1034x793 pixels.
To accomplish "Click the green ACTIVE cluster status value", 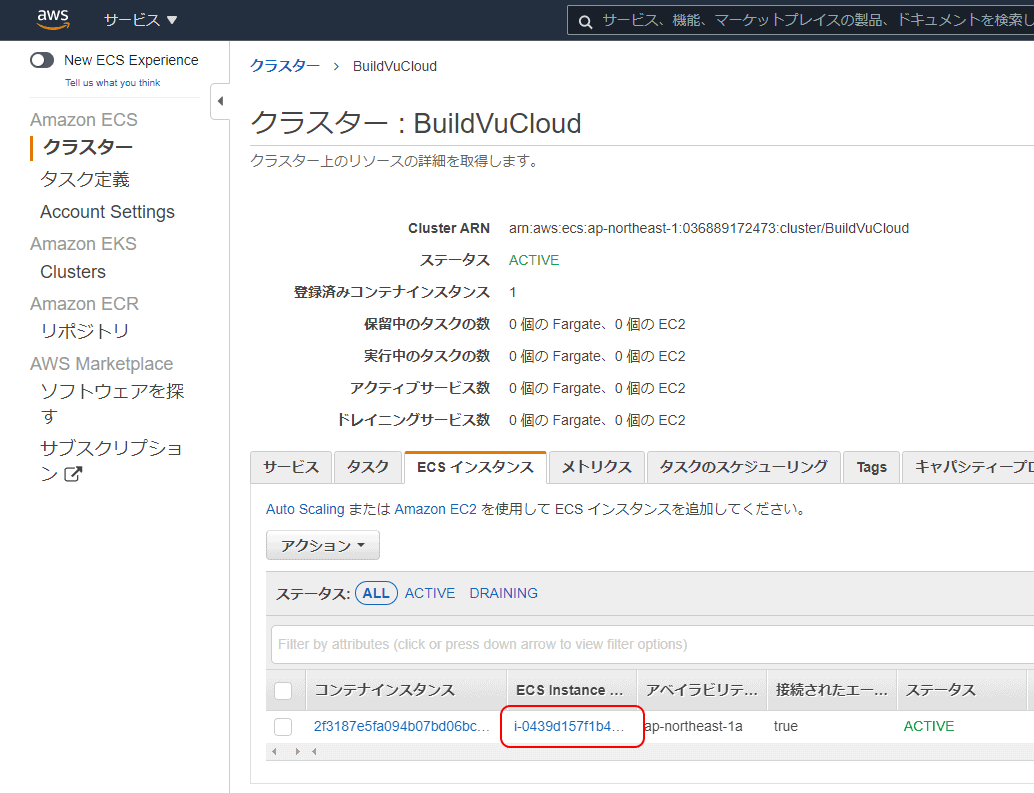I will [x=533, y=260].
